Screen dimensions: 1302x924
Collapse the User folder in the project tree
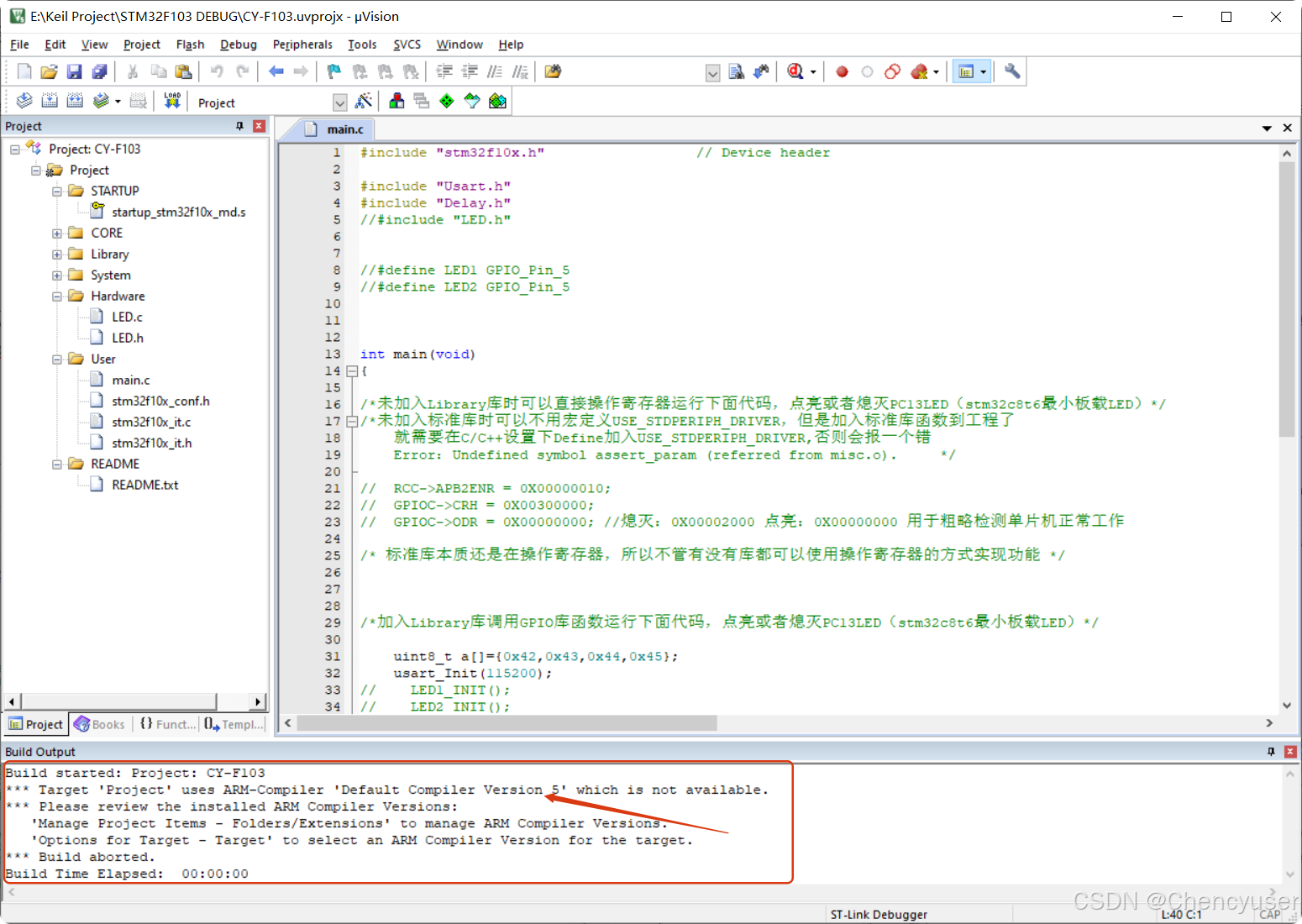point(57,360)
